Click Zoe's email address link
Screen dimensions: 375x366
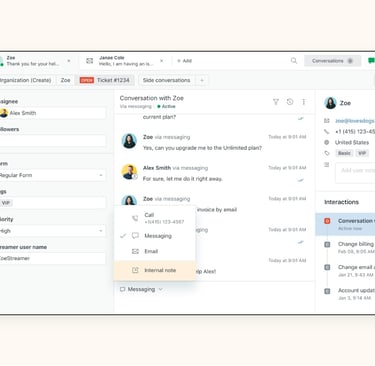(x=355, y=121)
